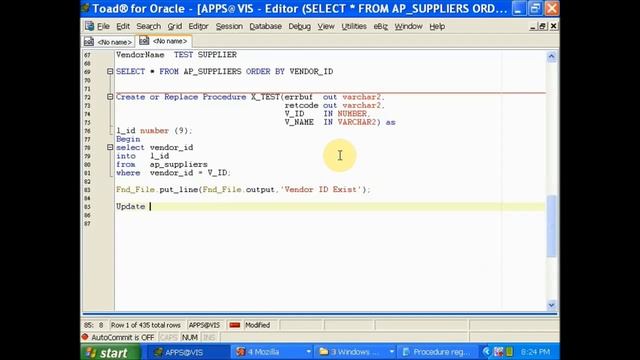Click the vertical scrollbar thumb in editor
The width and height of the screenshot is (640, 360).
coord(551,226)
